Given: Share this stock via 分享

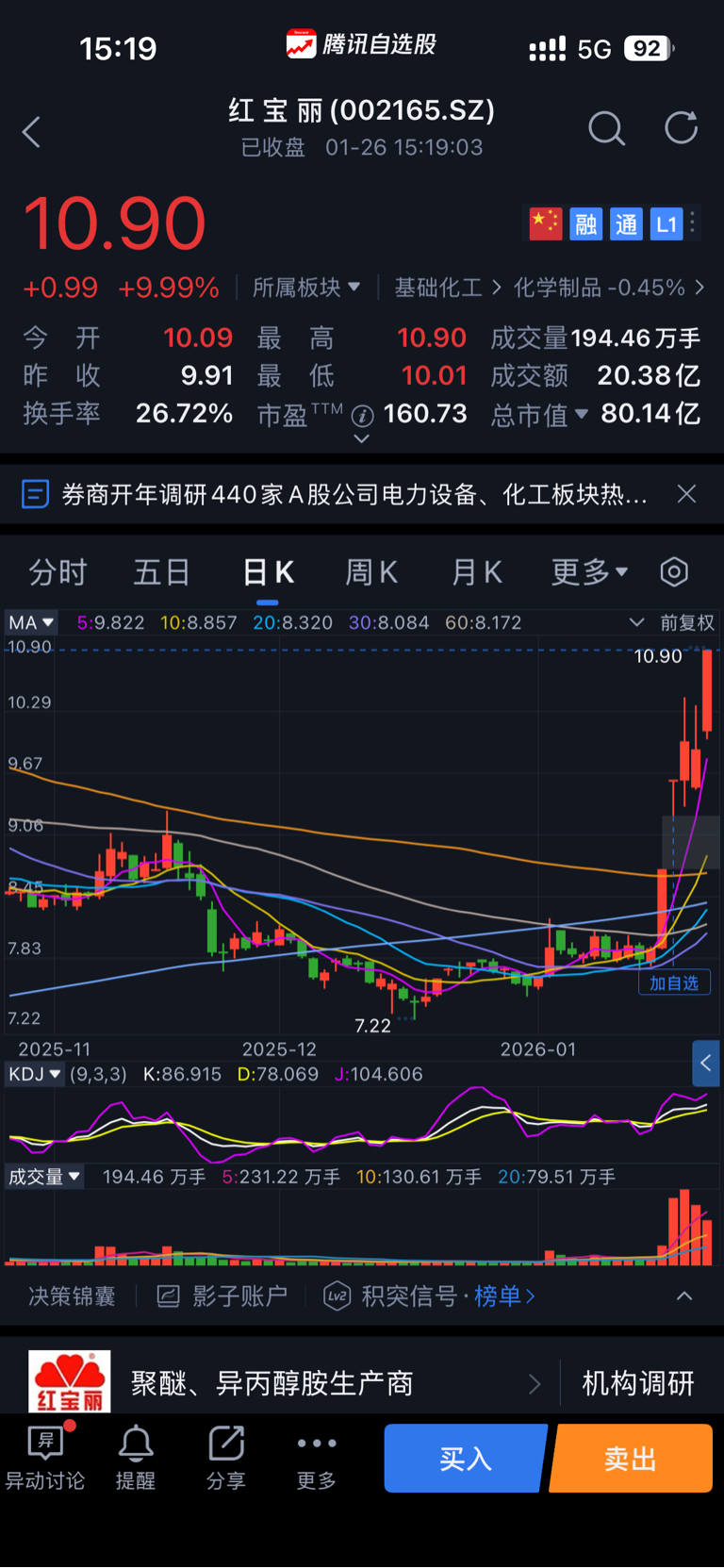Looking at the screenshot, I should tap(226, 1458).
